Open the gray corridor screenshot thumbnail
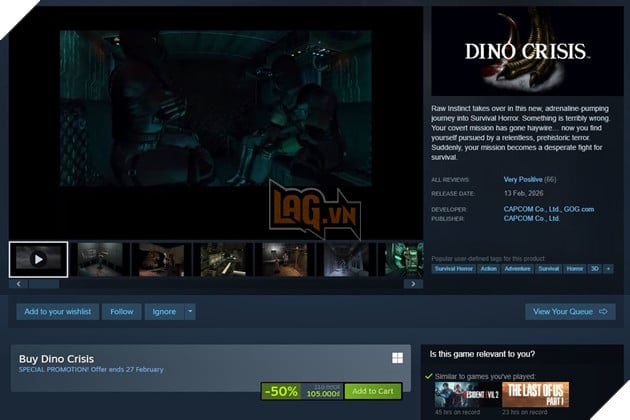Image resolution: width=630 pixels, height=420 pixels. (100, 259)
